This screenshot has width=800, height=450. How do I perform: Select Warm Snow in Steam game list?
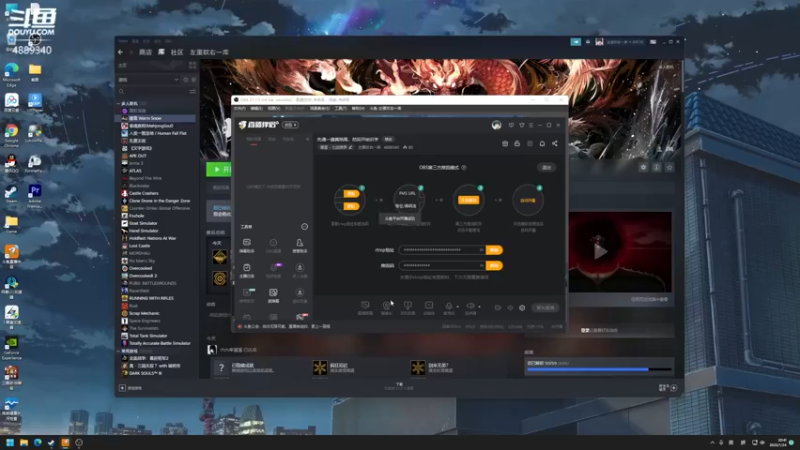coord(156,118)
